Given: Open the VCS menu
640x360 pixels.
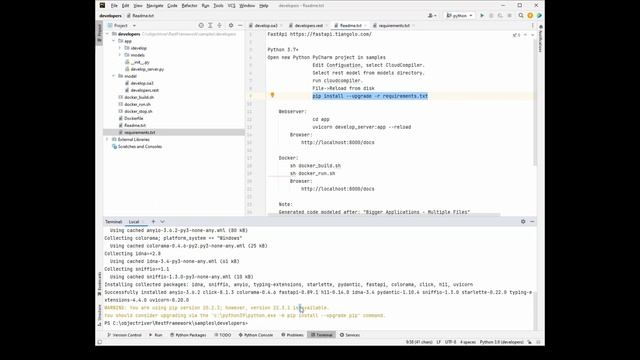Looking at the screenshot, I should (231, 6).
